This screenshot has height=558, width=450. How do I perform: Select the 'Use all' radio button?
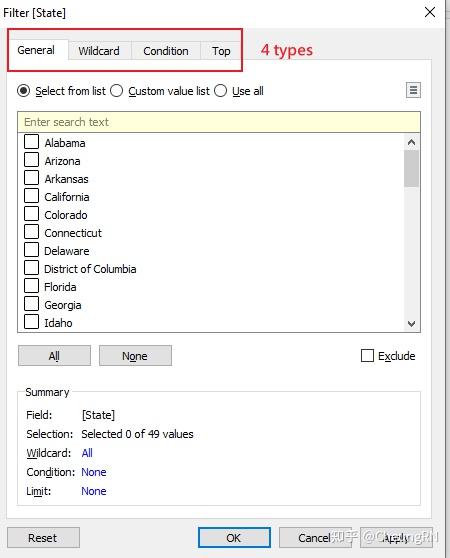[x=221, y=91]
